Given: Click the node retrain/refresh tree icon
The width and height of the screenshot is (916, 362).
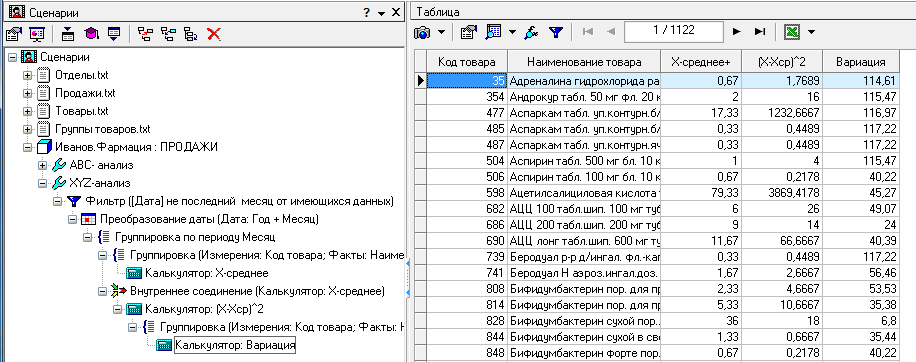Looking at the screenshot, I should click(190, 34).
